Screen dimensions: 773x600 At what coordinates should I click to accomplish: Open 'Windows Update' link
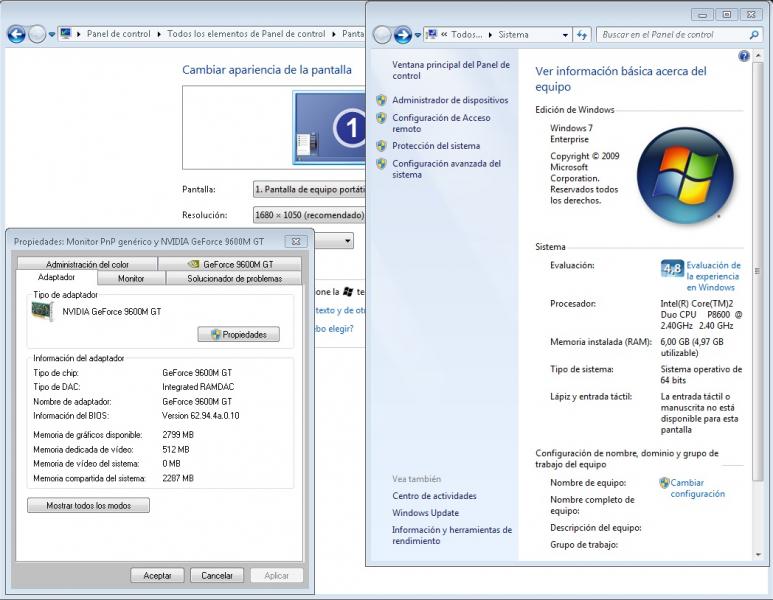point(425,513)
